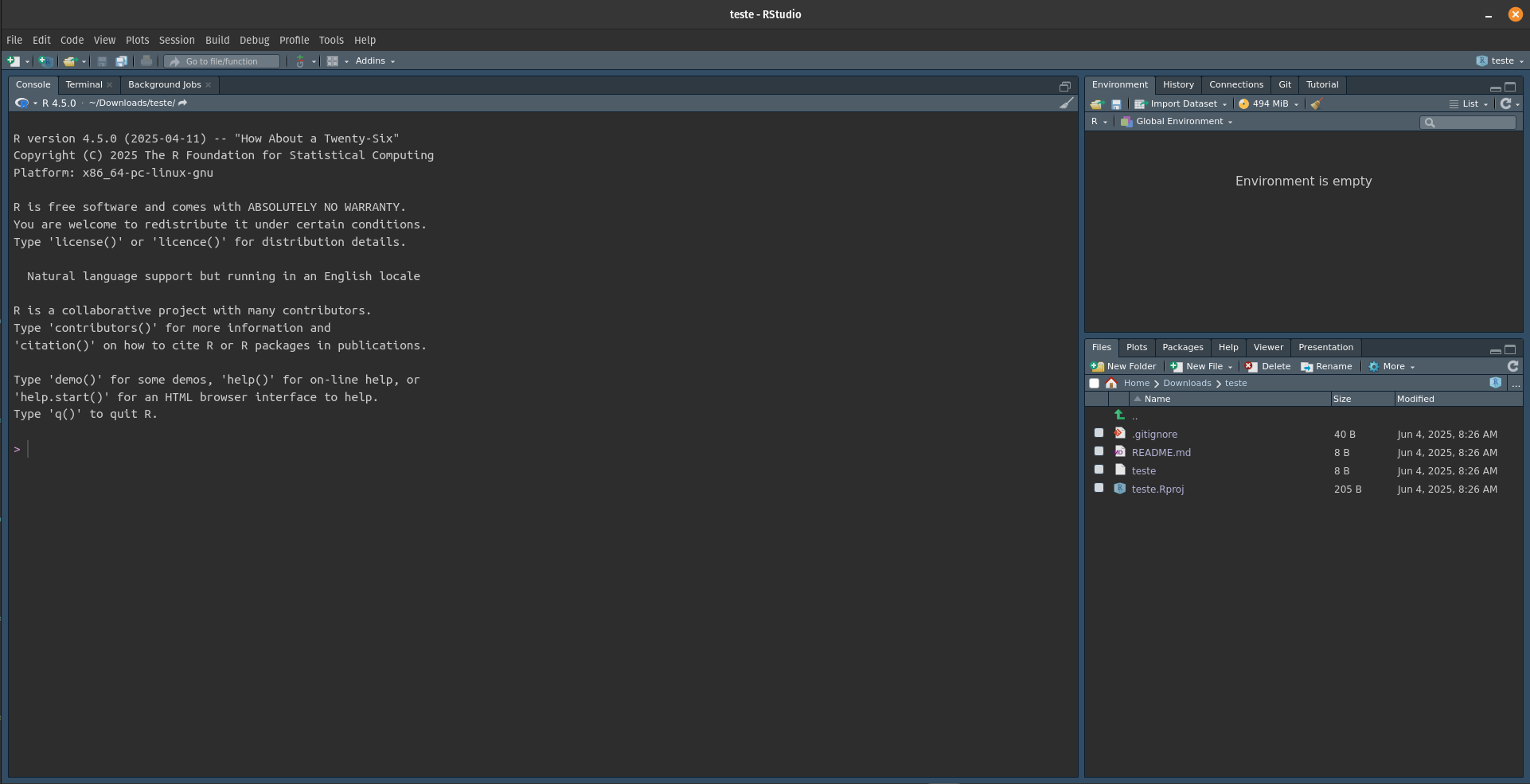Refresh the Files pane file listing
1530x784 pixels.
(1512, 366)
